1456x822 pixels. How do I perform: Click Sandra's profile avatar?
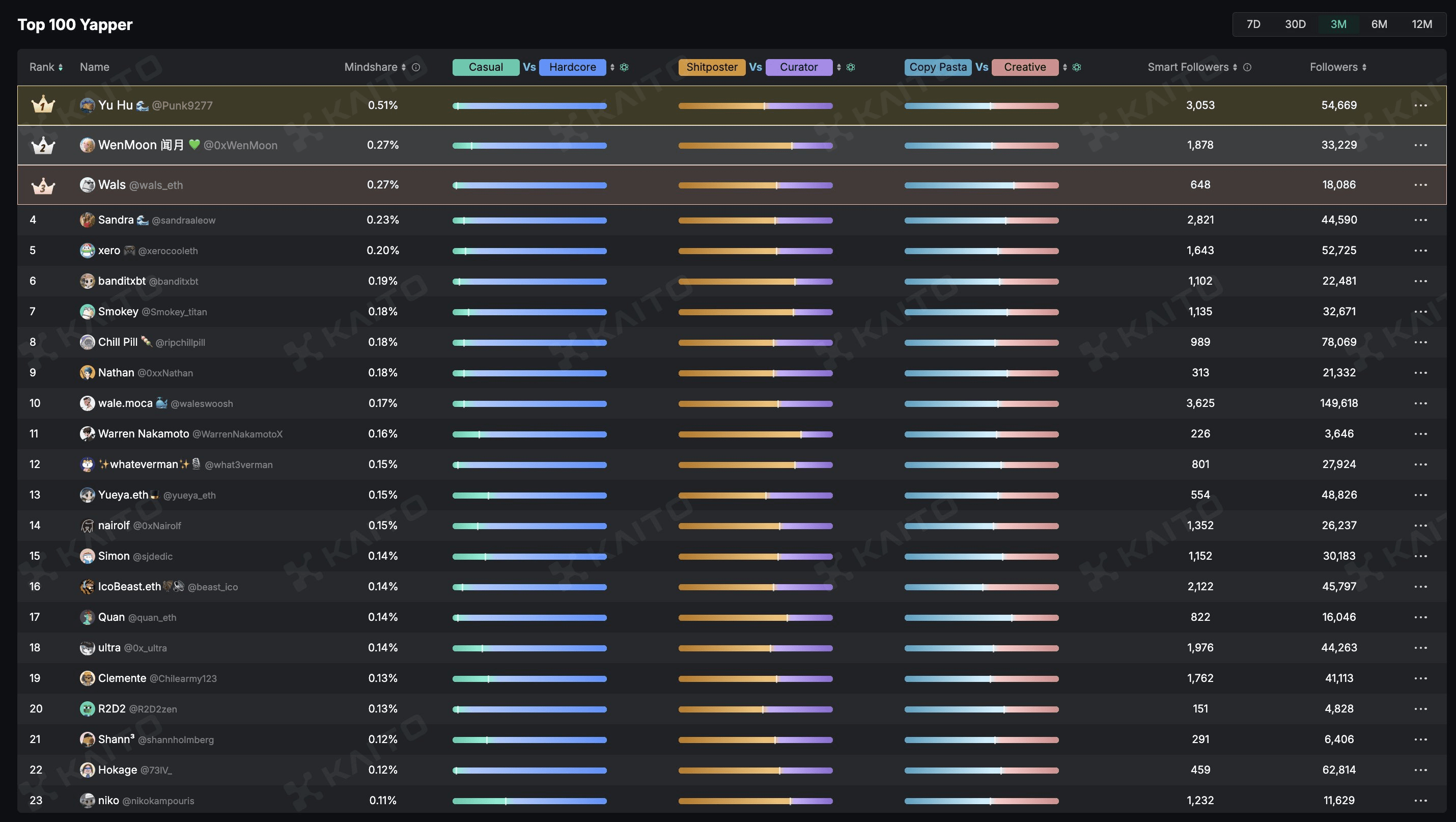(x=87, y=220)
